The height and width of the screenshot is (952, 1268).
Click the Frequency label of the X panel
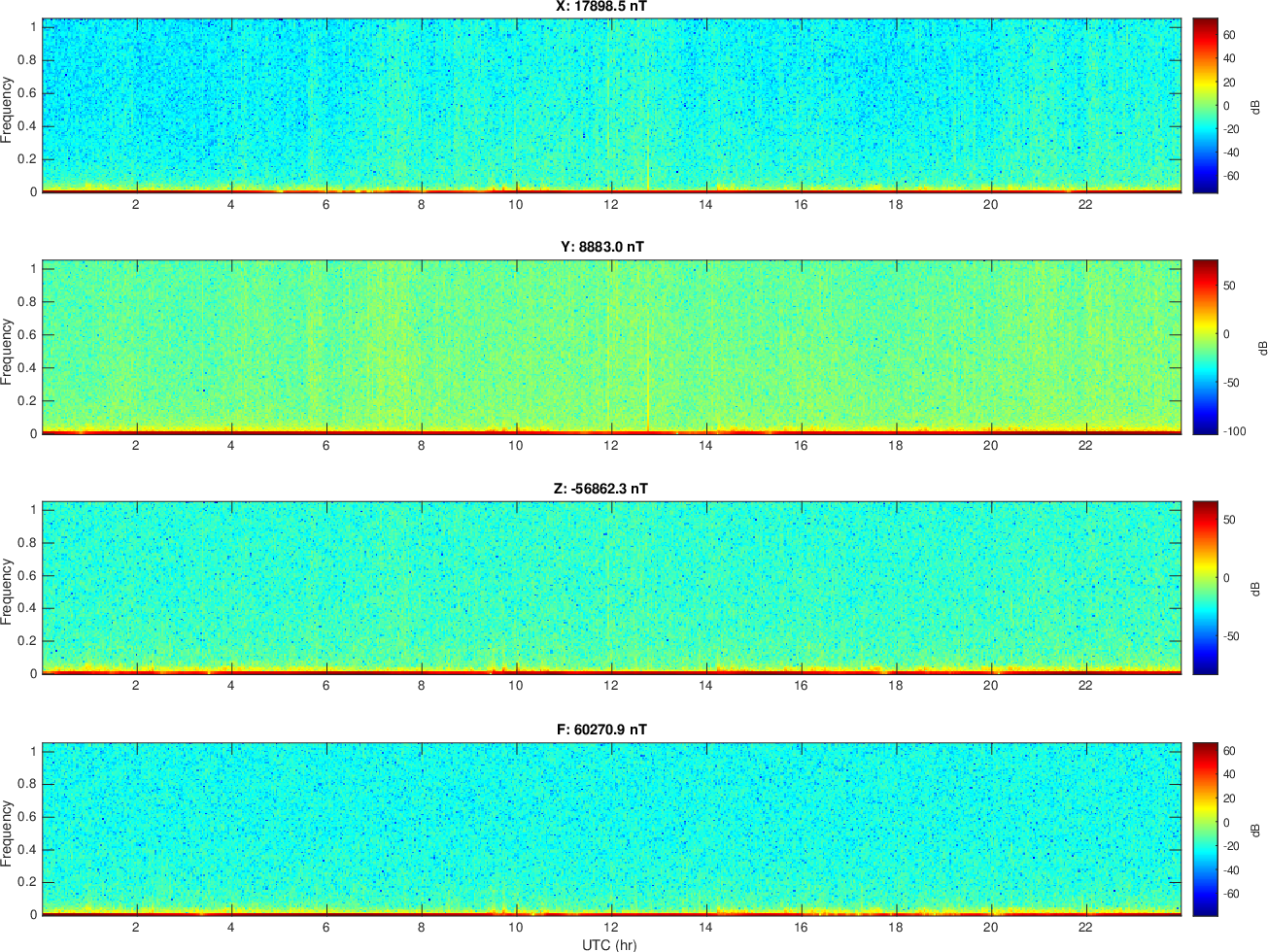coord(8,110)
